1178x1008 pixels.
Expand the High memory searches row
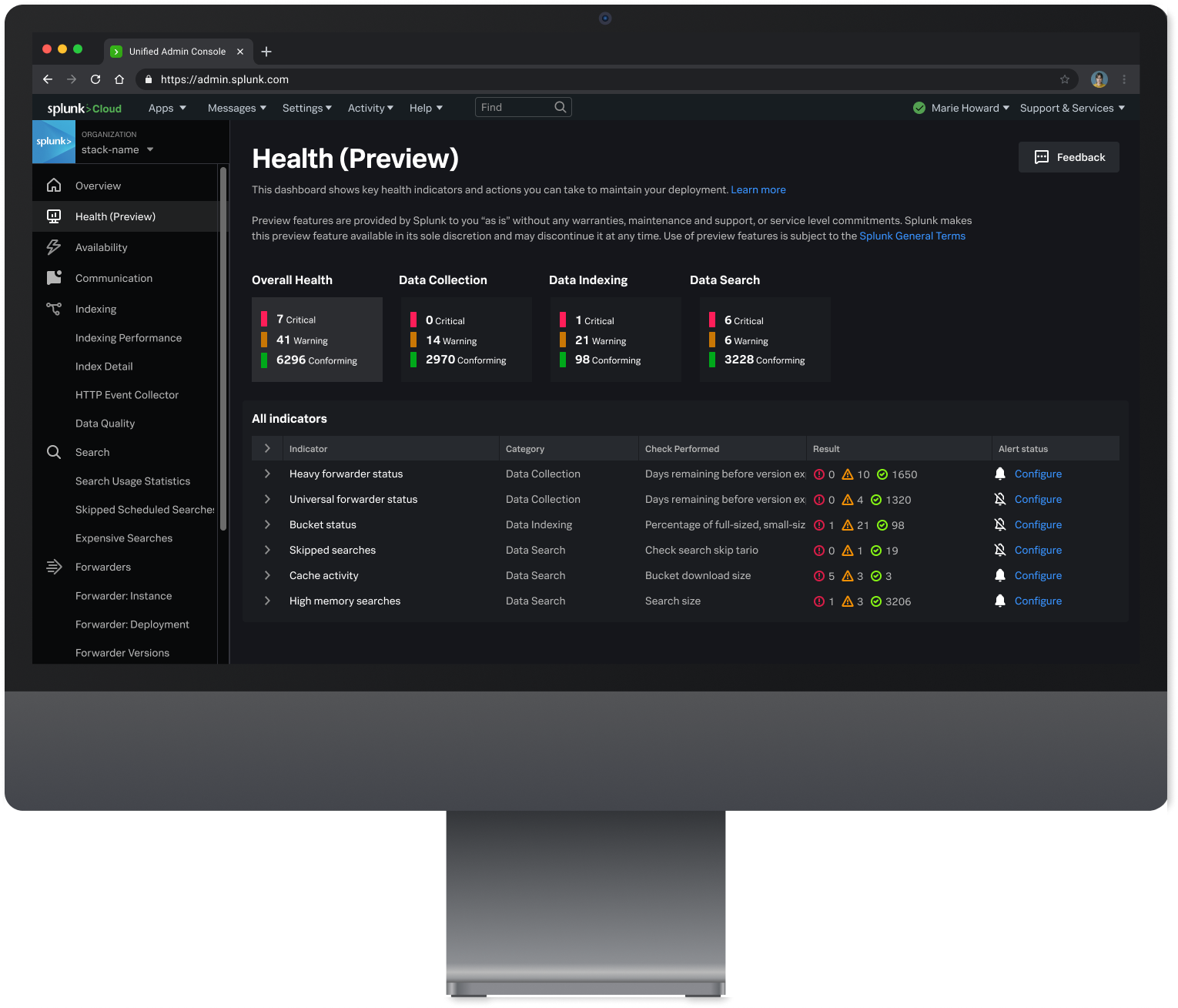267,601
